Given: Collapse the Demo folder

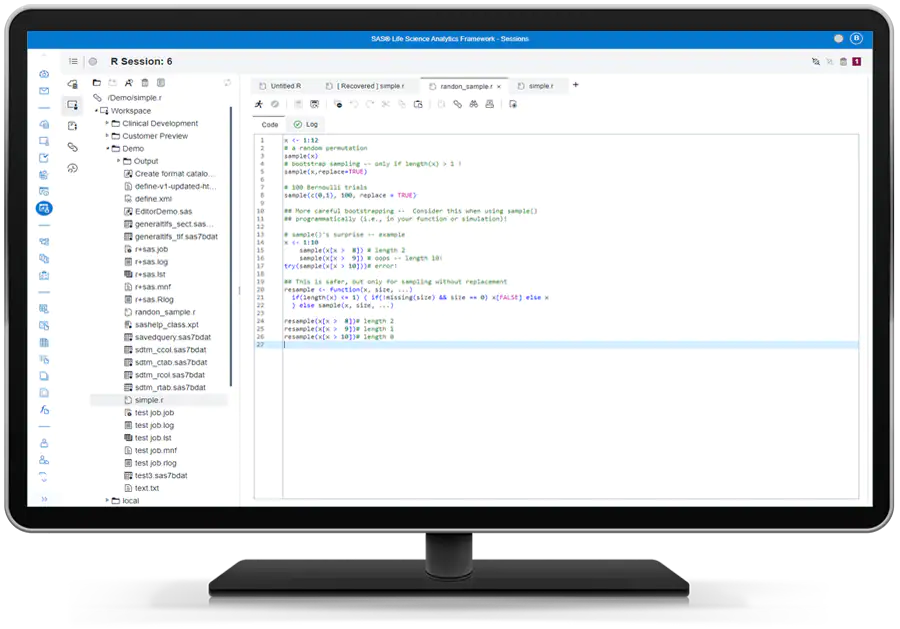Looking at the screenshot, I should tap(107, 148).
